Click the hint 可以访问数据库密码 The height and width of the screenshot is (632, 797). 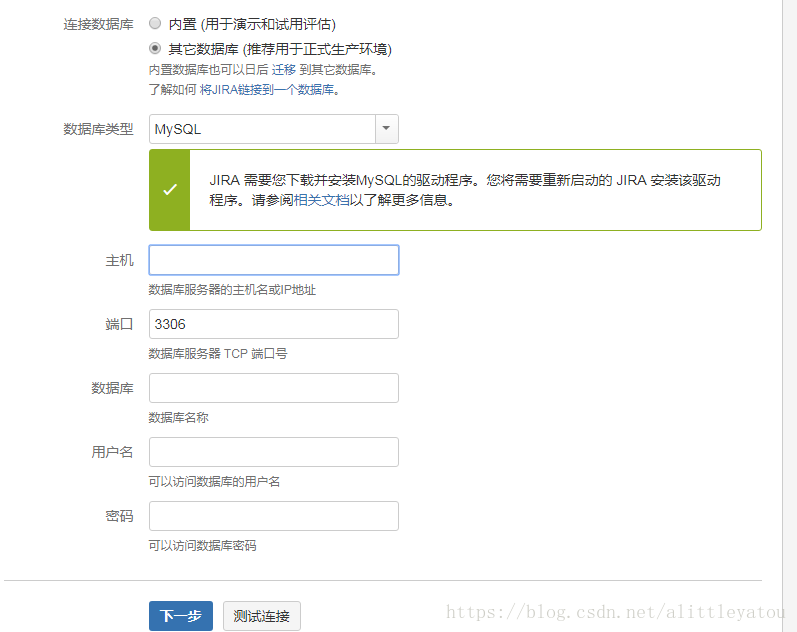point(202,546)
